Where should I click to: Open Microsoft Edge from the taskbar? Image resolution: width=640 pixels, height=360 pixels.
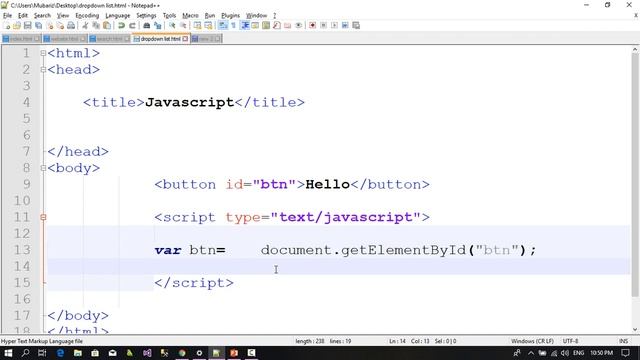point(60,353)
